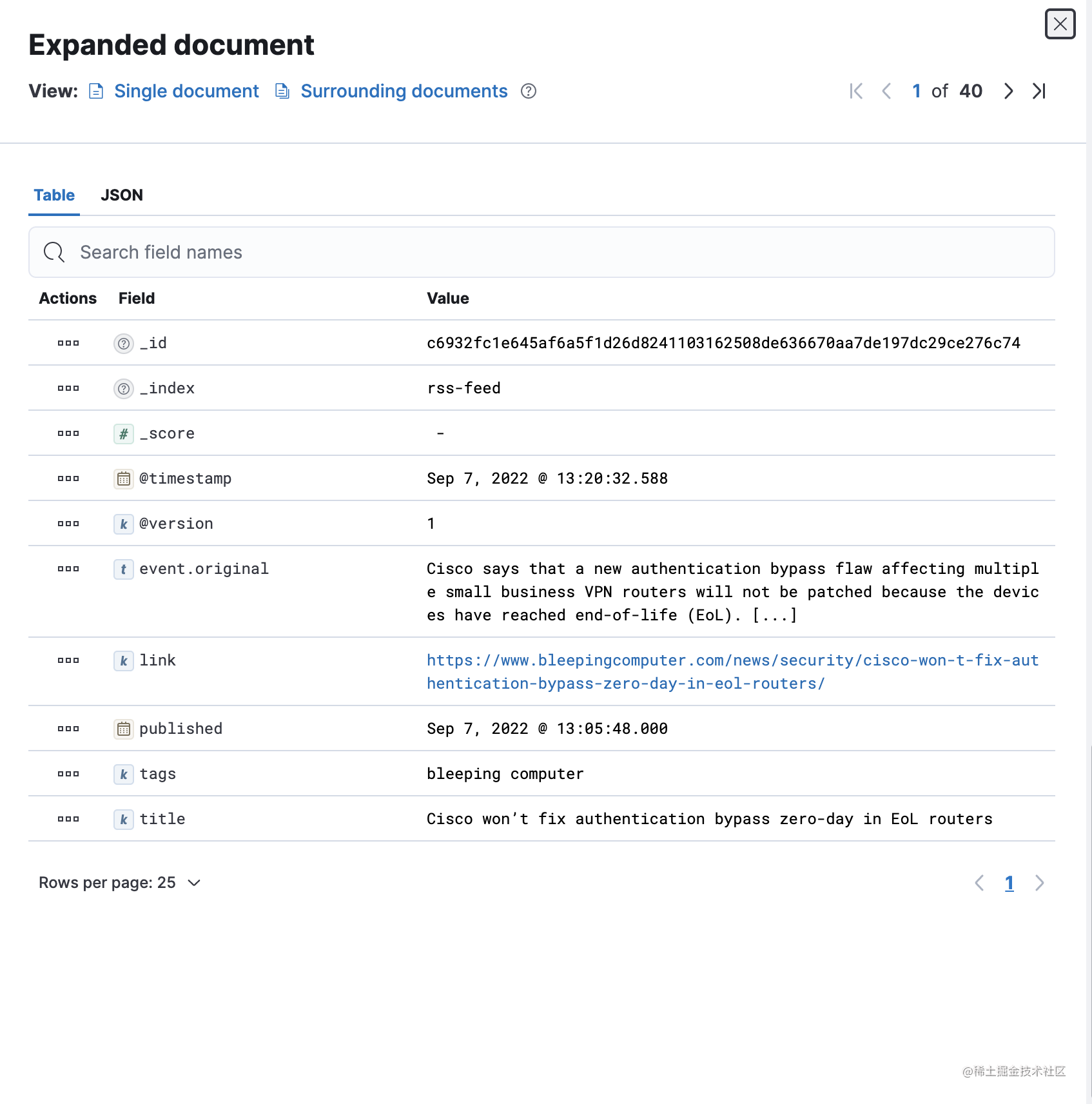Open actions menu for the @version row

(68, 524)
